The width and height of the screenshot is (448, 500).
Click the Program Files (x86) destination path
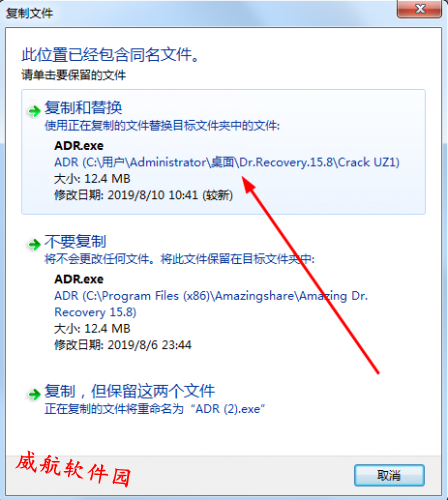coord(211,304)
